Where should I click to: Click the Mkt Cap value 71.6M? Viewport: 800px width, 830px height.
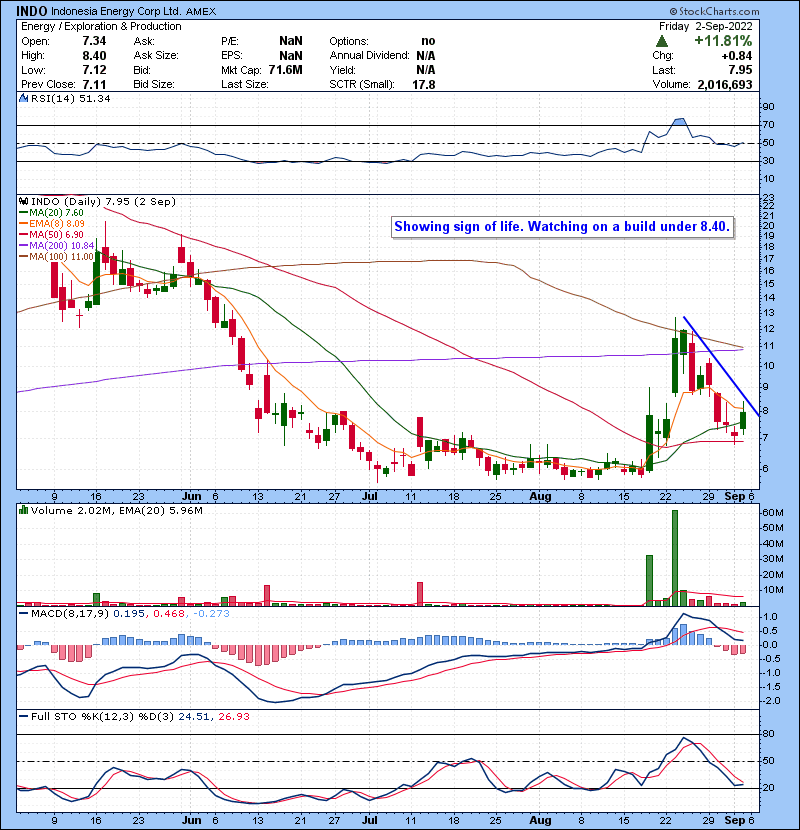[x=285, y=70]
